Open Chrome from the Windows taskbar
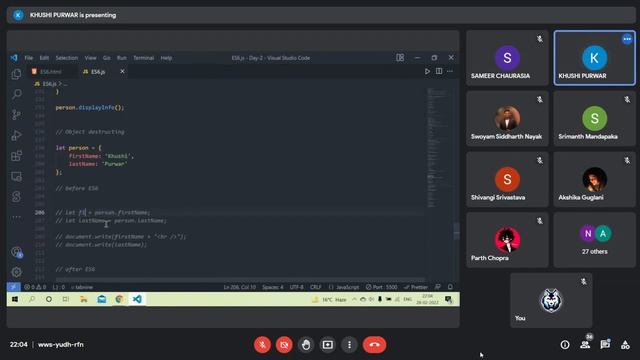Viewport: 640px width, 360px height. click(x=119, y=299)
